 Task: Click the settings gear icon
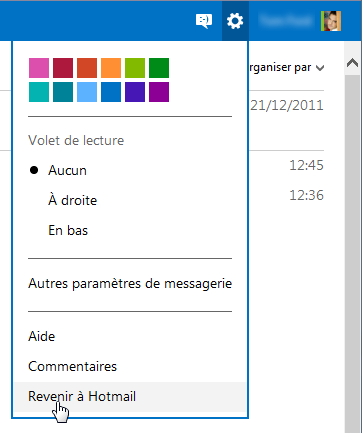[235, 21]
